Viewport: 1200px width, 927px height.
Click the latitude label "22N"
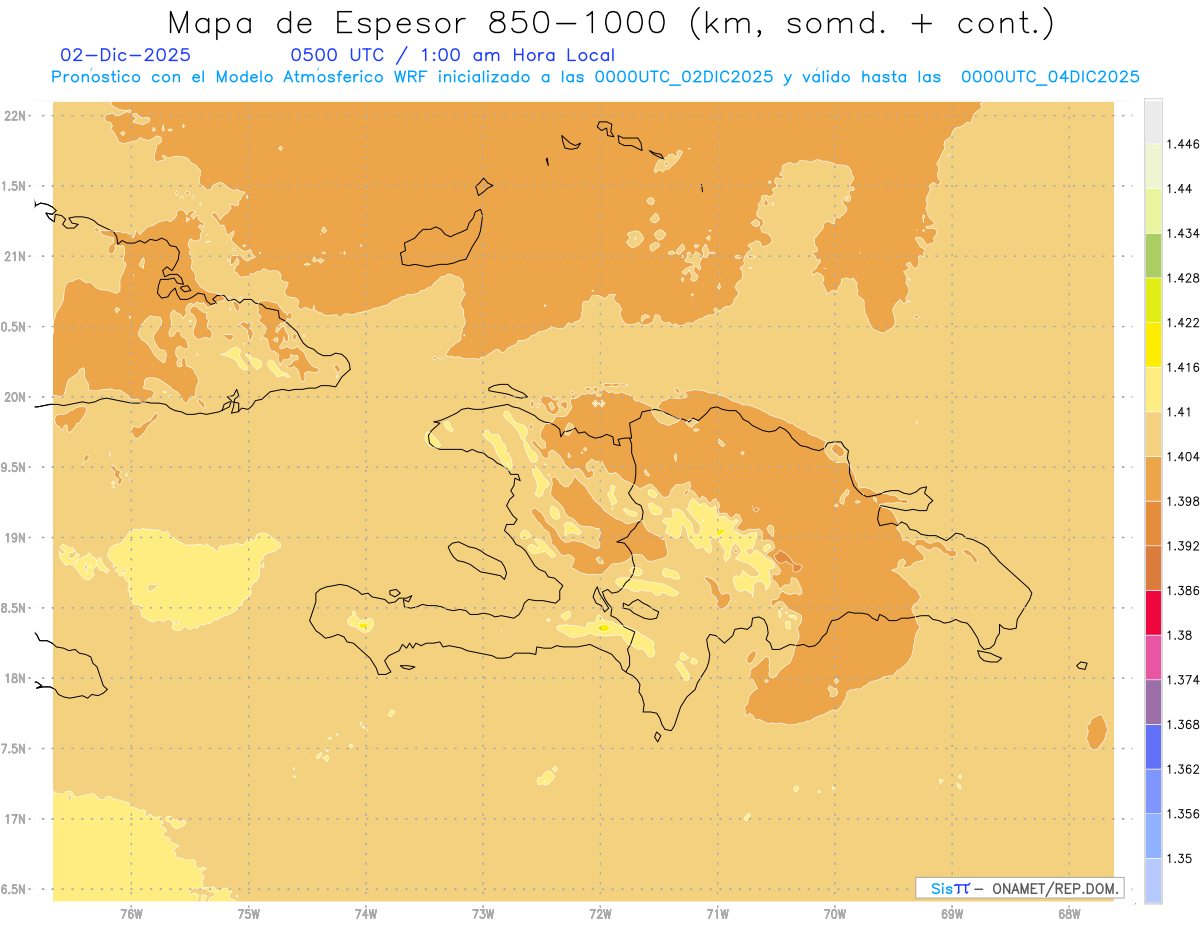click(x=15, y=116)
